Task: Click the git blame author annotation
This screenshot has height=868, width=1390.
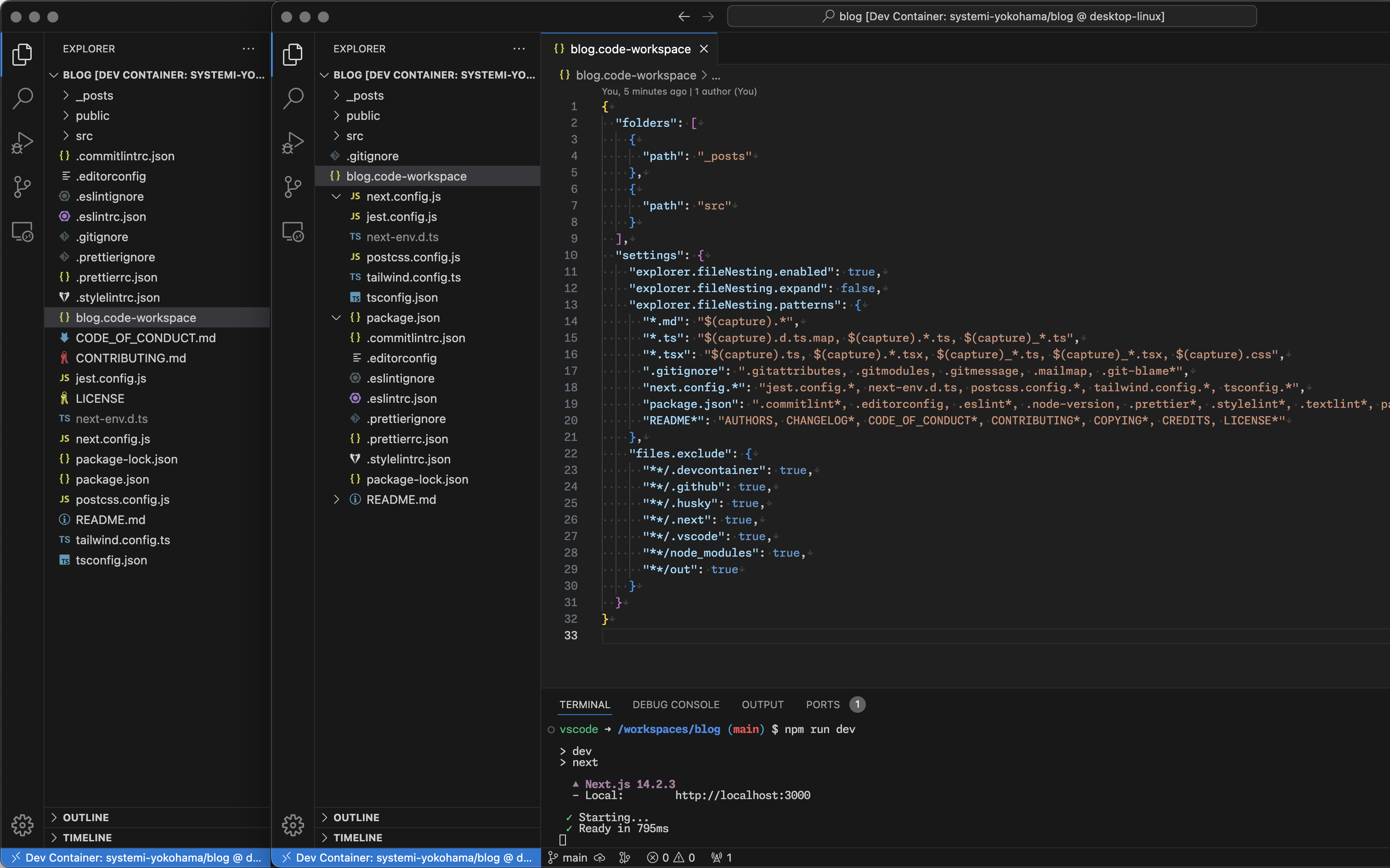Action: point(679,91)
